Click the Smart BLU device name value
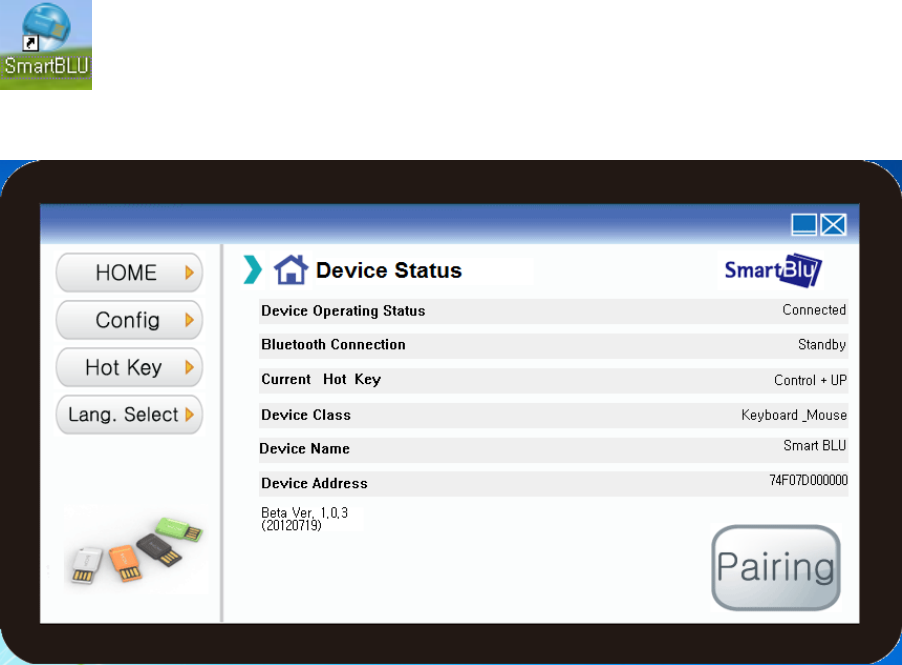 (x=815, y=446)
